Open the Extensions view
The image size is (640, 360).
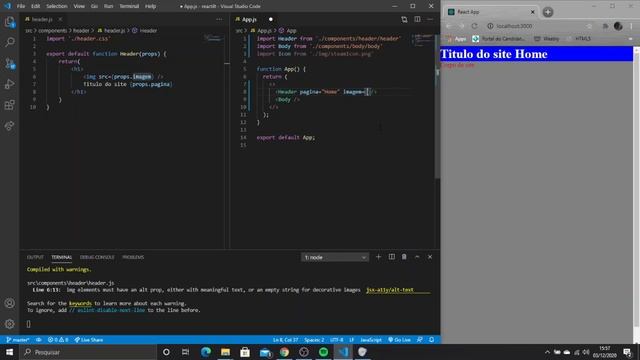[9, 105]
